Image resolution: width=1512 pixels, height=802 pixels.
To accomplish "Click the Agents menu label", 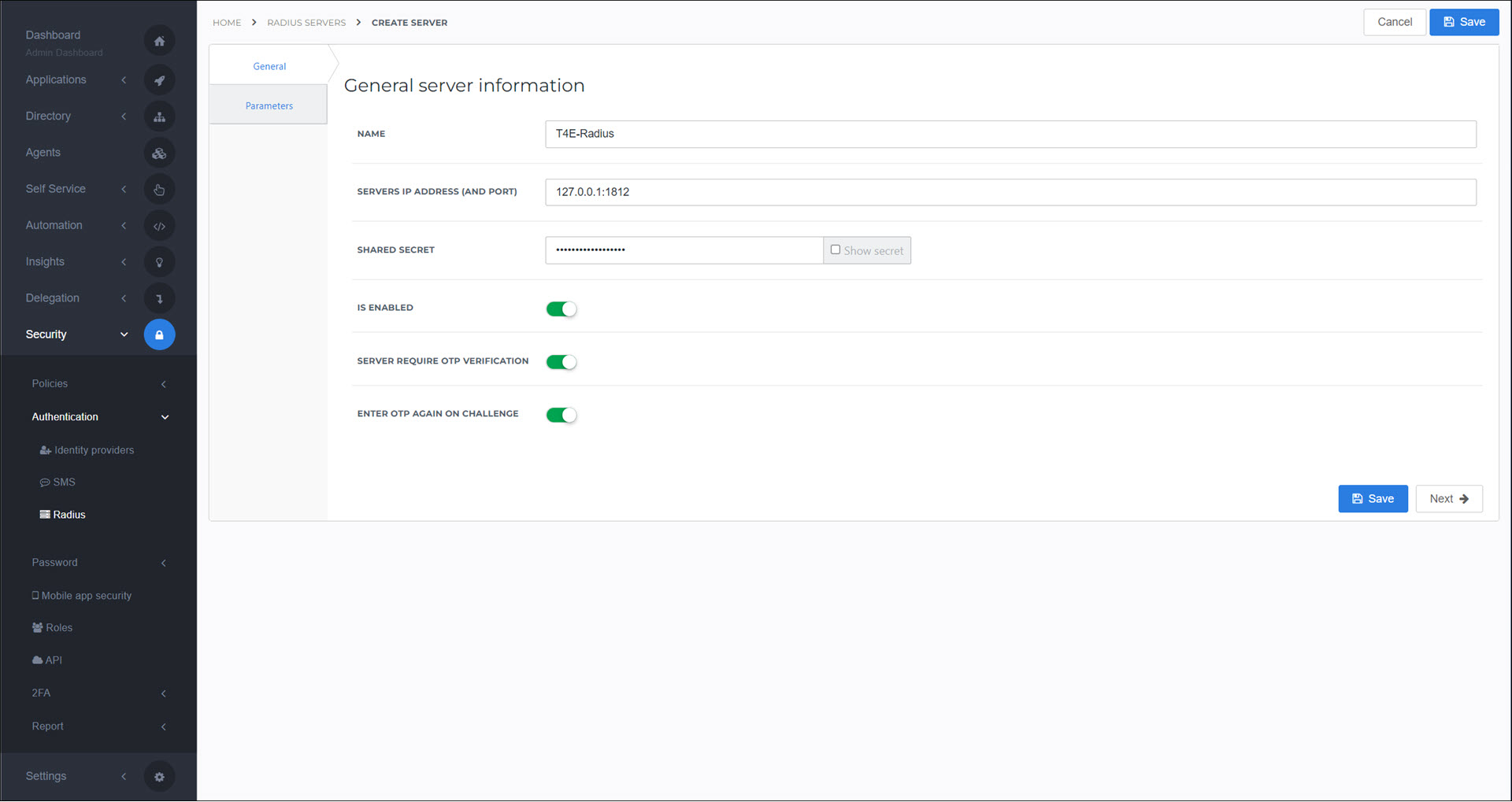I will pyautogui.click(x=43, y=153).
